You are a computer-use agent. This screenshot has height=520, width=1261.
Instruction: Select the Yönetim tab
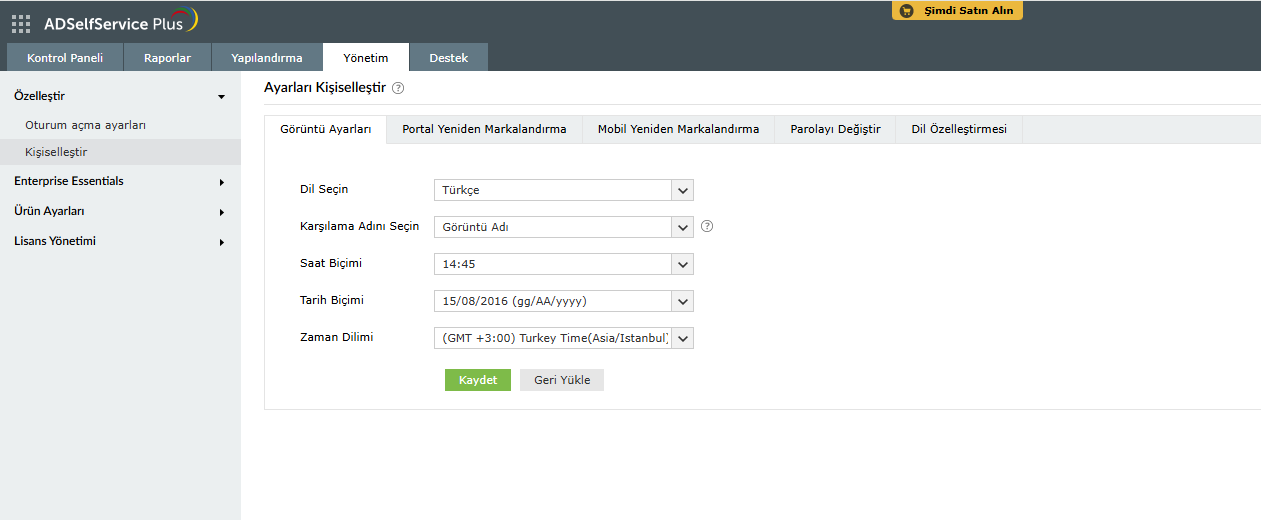[366, 58]
